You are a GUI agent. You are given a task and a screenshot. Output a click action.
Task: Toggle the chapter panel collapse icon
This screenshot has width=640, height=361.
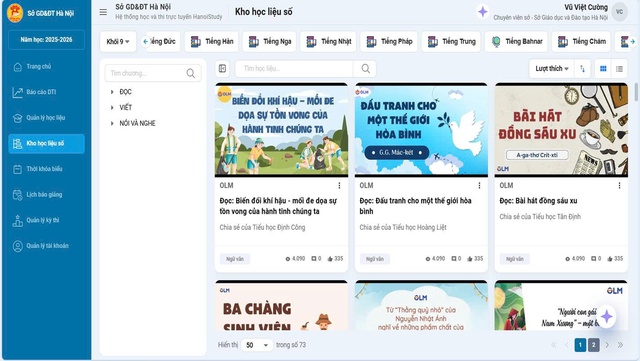222,69
